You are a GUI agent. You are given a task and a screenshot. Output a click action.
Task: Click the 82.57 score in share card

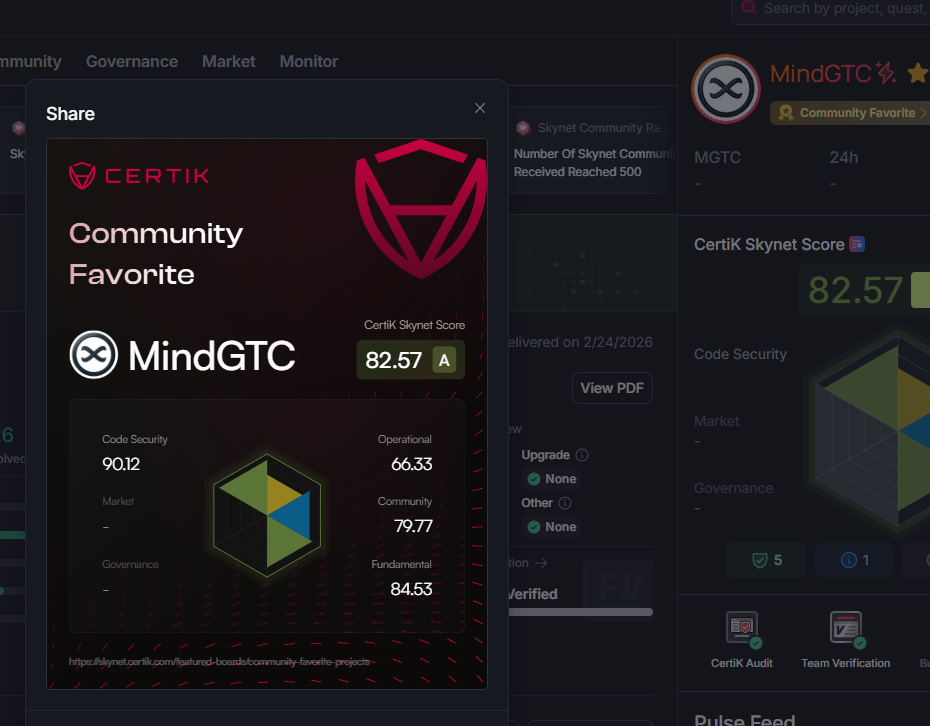point(393,360)
